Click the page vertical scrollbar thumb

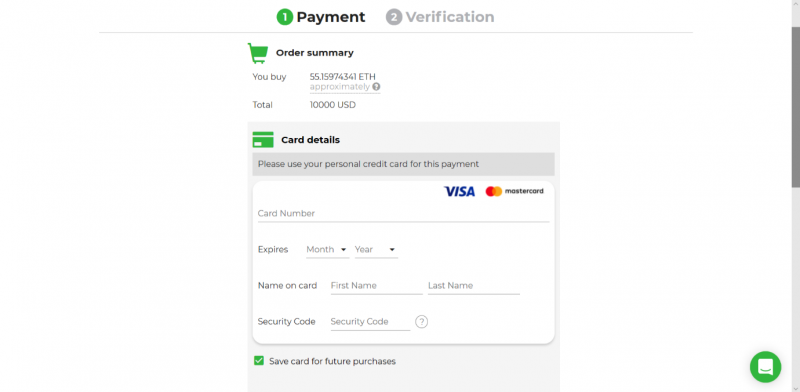pos(795,107)
